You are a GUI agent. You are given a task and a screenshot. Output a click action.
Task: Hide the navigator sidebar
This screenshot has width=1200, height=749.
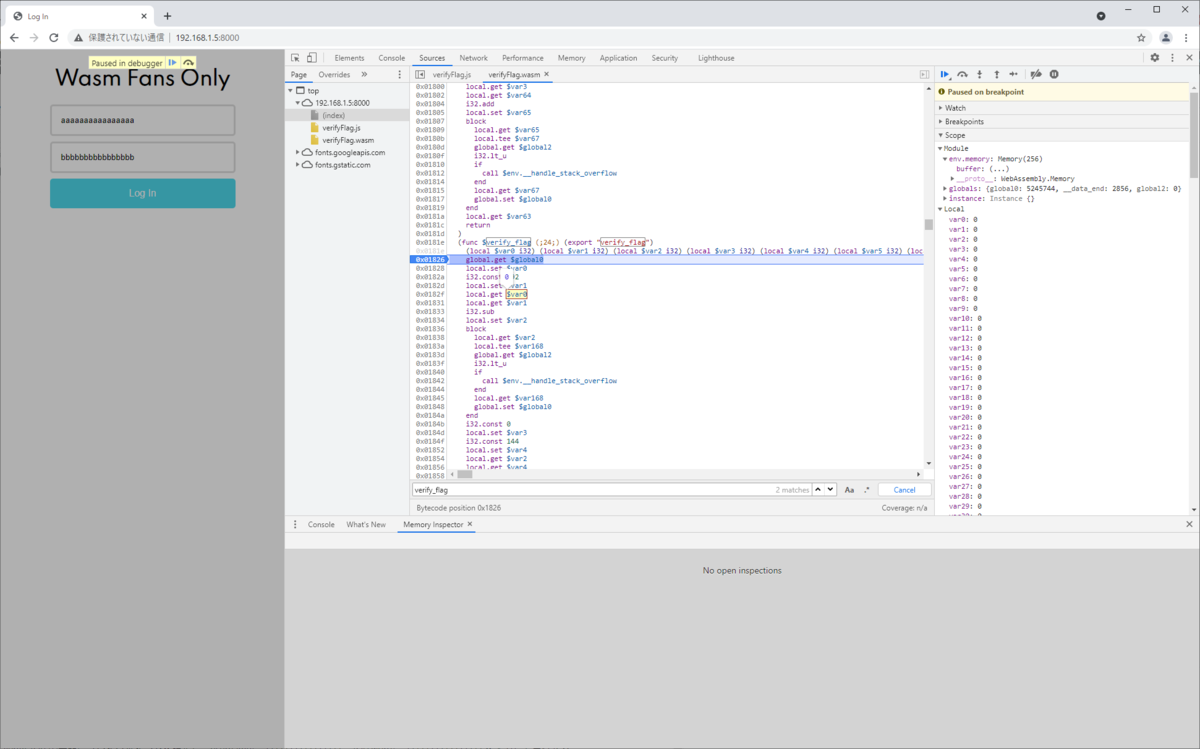coord(420,74)
